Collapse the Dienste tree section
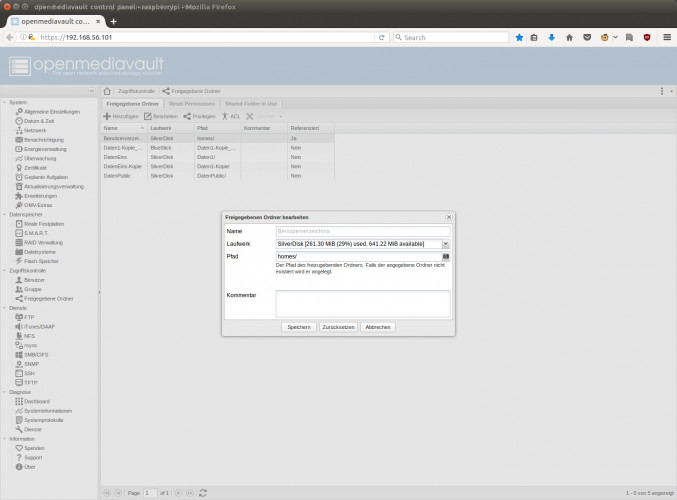677x500 pixels. [4, 308]
